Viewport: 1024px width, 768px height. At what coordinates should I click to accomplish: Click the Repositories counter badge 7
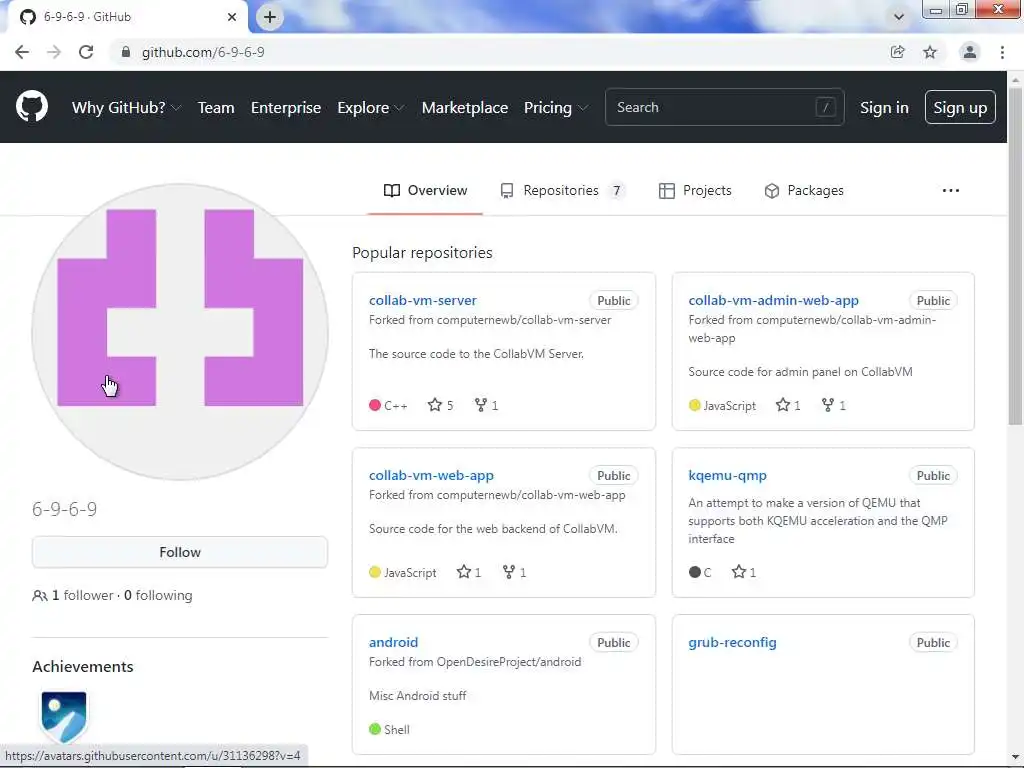[616, 191]
